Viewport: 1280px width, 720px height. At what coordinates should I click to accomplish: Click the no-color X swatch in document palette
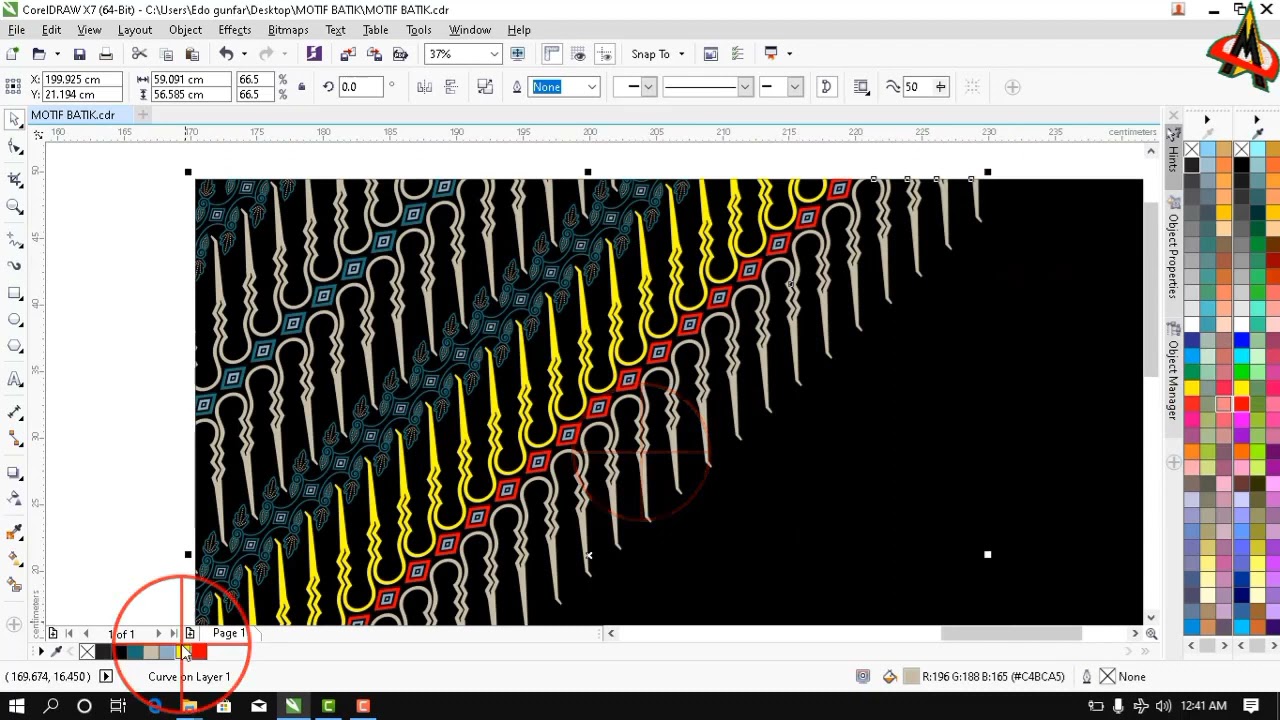click(x=87, y=652)
